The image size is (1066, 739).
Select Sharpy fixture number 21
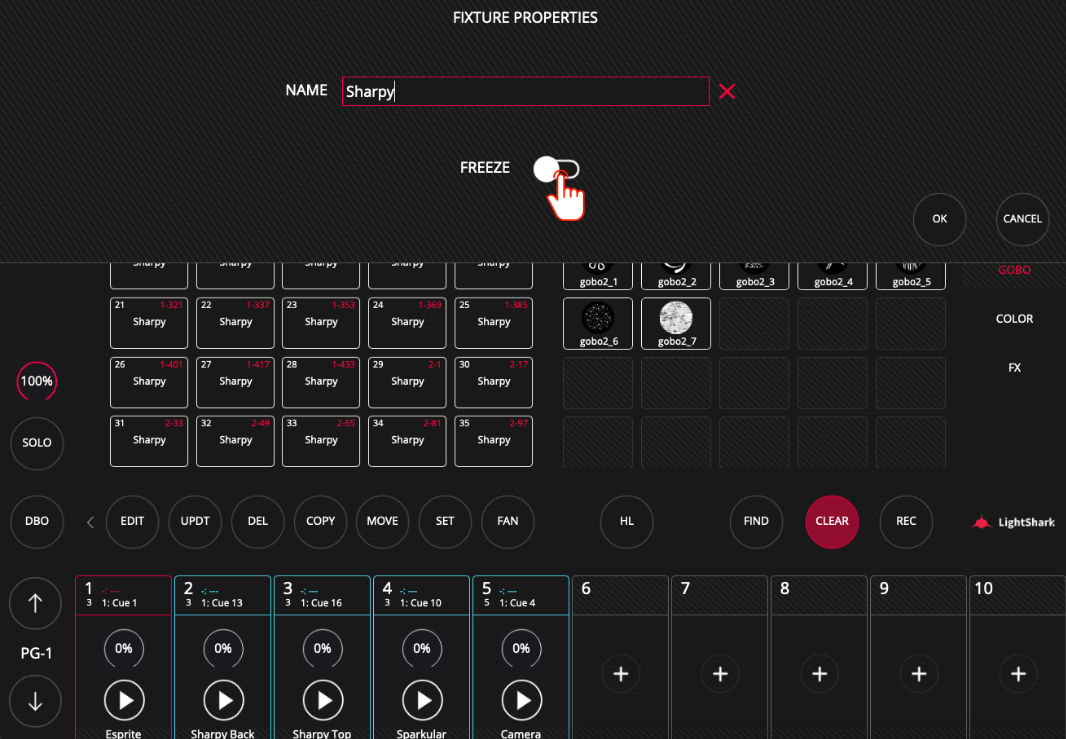click(x=149, y=323)
